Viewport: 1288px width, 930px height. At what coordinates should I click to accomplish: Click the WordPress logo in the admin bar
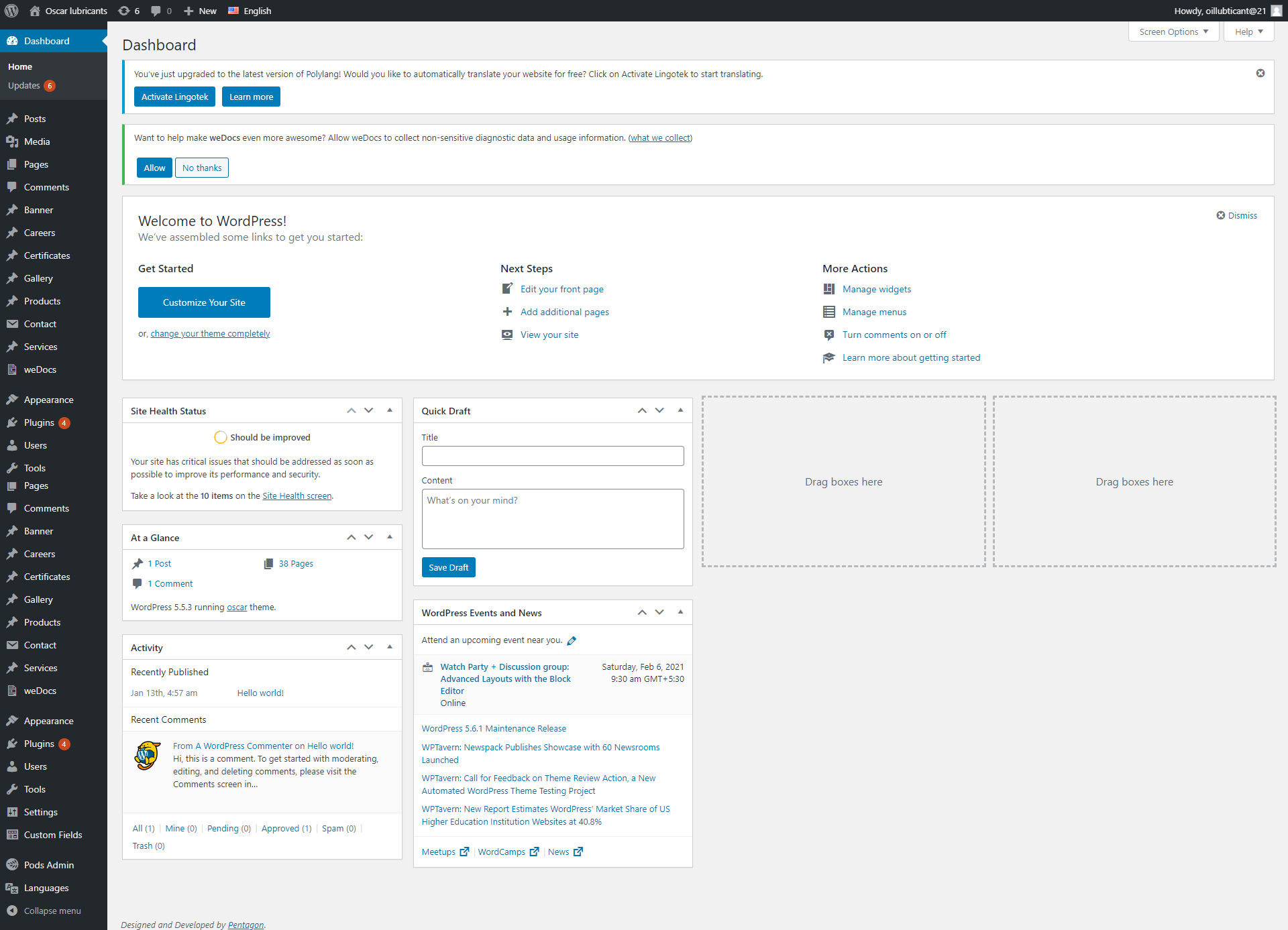click(11, 11)
